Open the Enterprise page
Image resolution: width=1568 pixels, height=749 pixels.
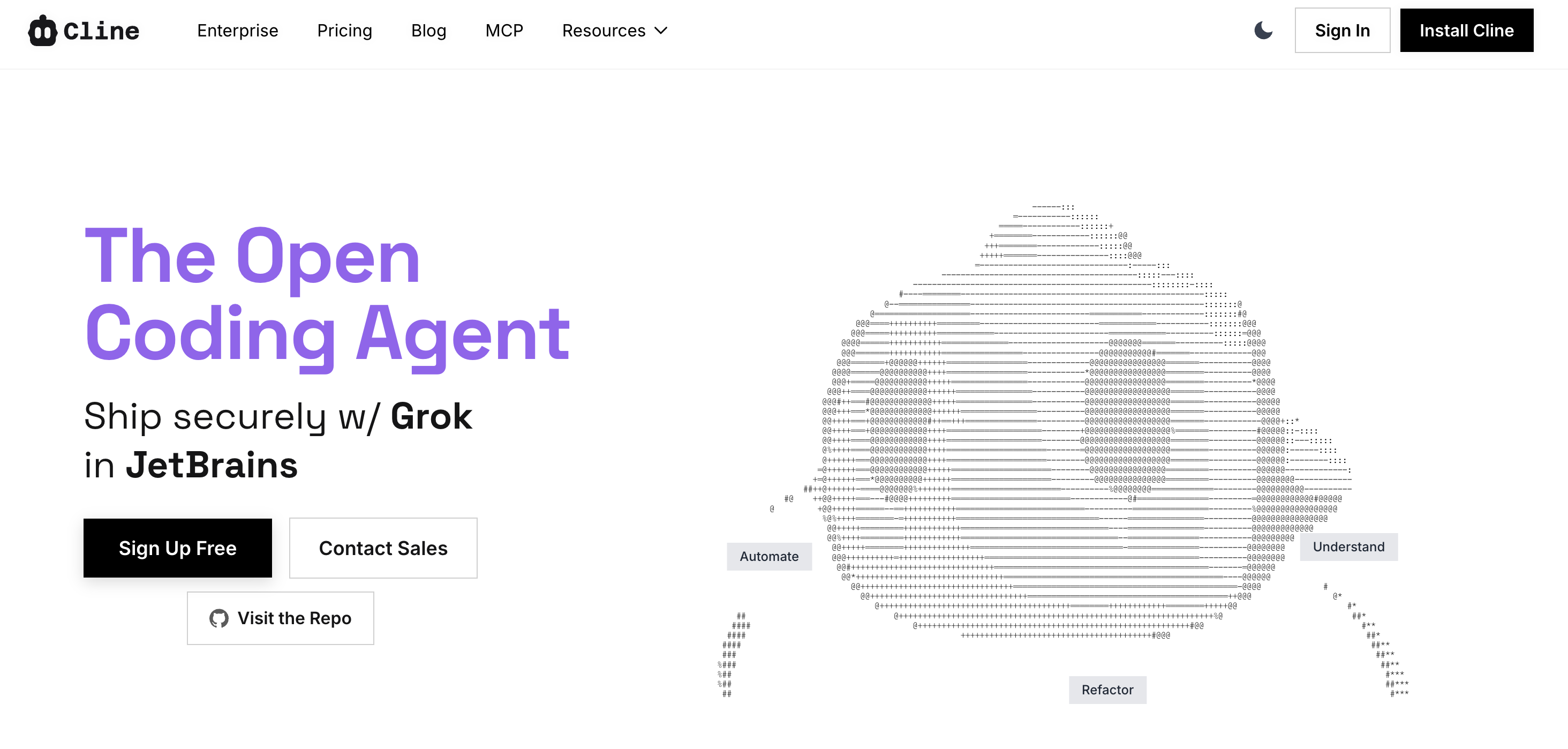pos(237,31)
